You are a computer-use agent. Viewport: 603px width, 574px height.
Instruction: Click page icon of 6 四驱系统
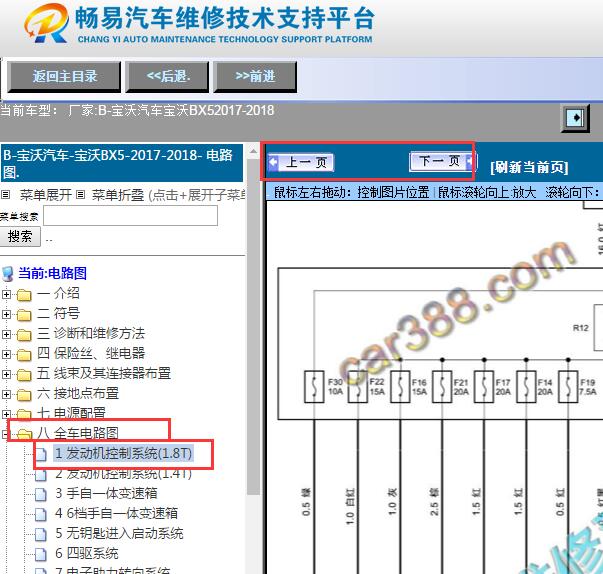point(40,554)
